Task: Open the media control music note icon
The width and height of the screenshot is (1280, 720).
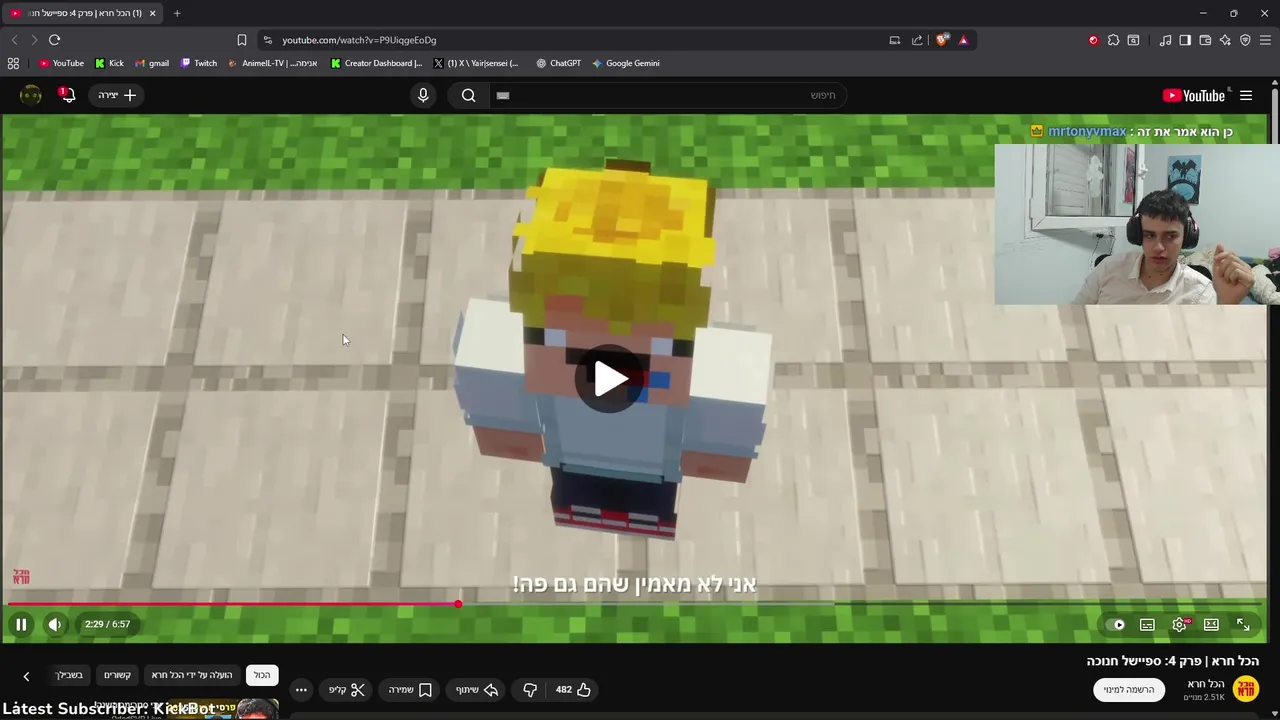Action: [x=1165, y=40]
